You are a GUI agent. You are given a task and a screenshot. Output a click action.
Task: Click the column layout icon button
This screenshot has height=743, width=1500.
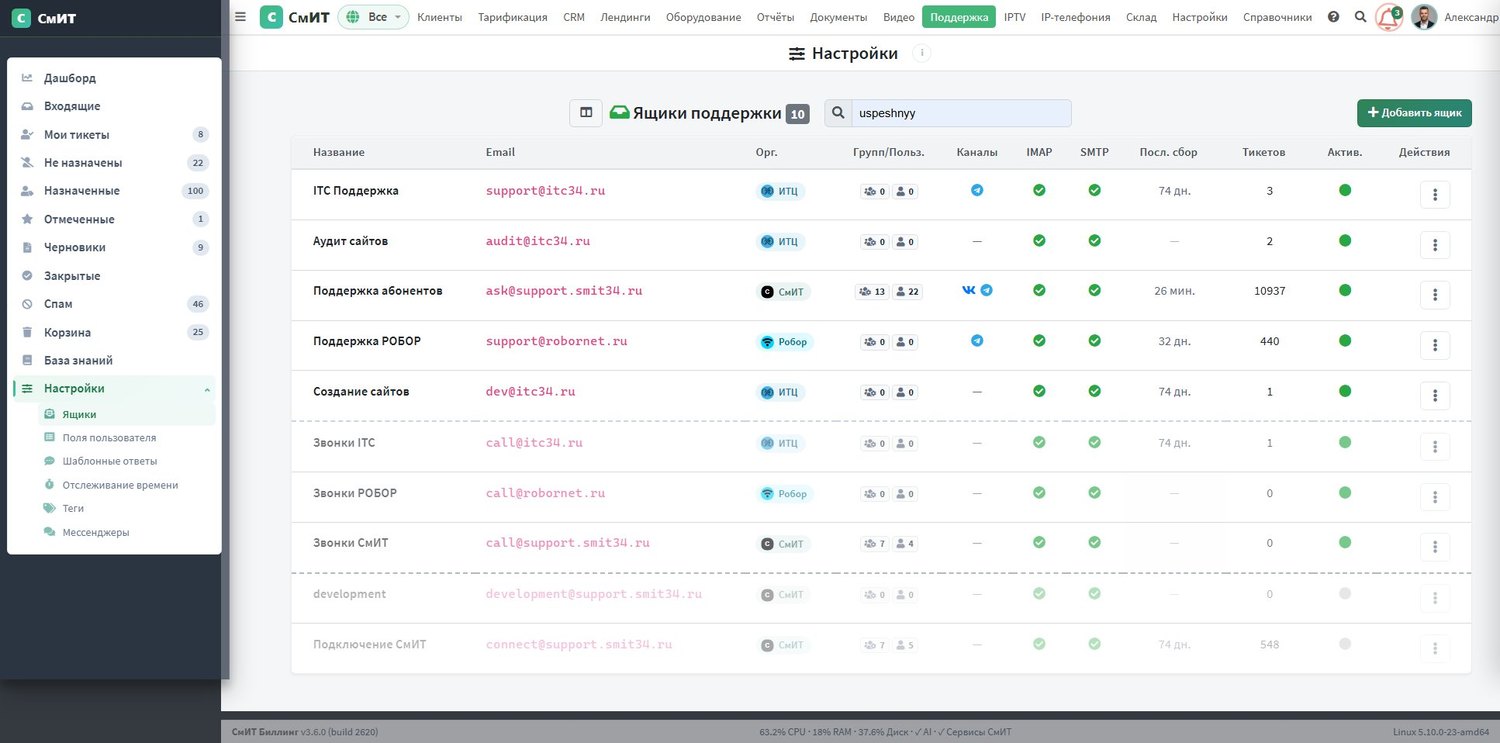click(586, 113)
